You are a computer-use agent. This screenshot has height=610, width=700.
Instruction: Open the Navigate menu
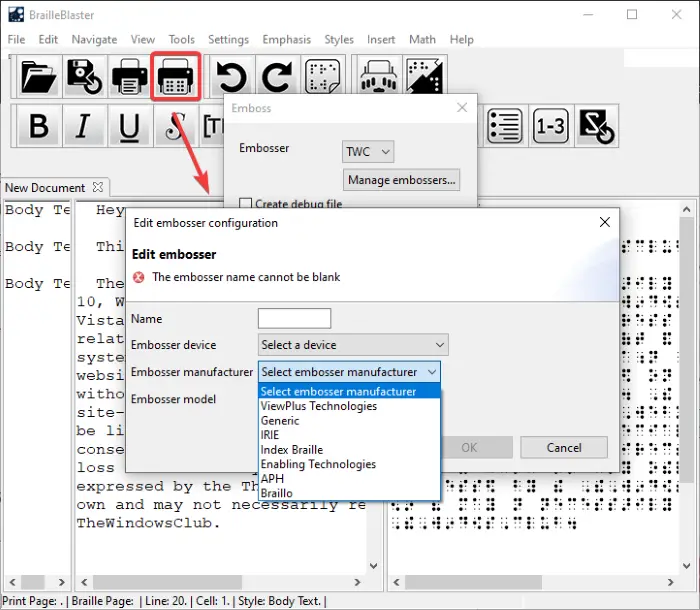coord(94,39)
